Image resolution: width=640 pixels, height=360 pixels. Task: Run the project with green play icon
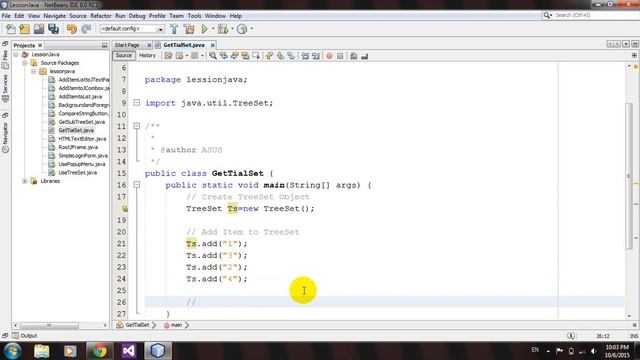coord(204,29)
